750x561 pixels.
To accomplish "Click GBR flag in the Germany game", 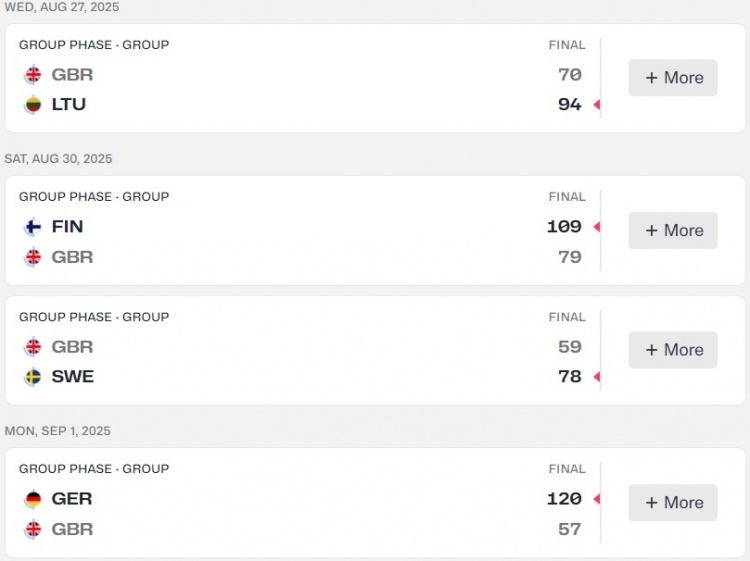I will click(x=33, y=529).
